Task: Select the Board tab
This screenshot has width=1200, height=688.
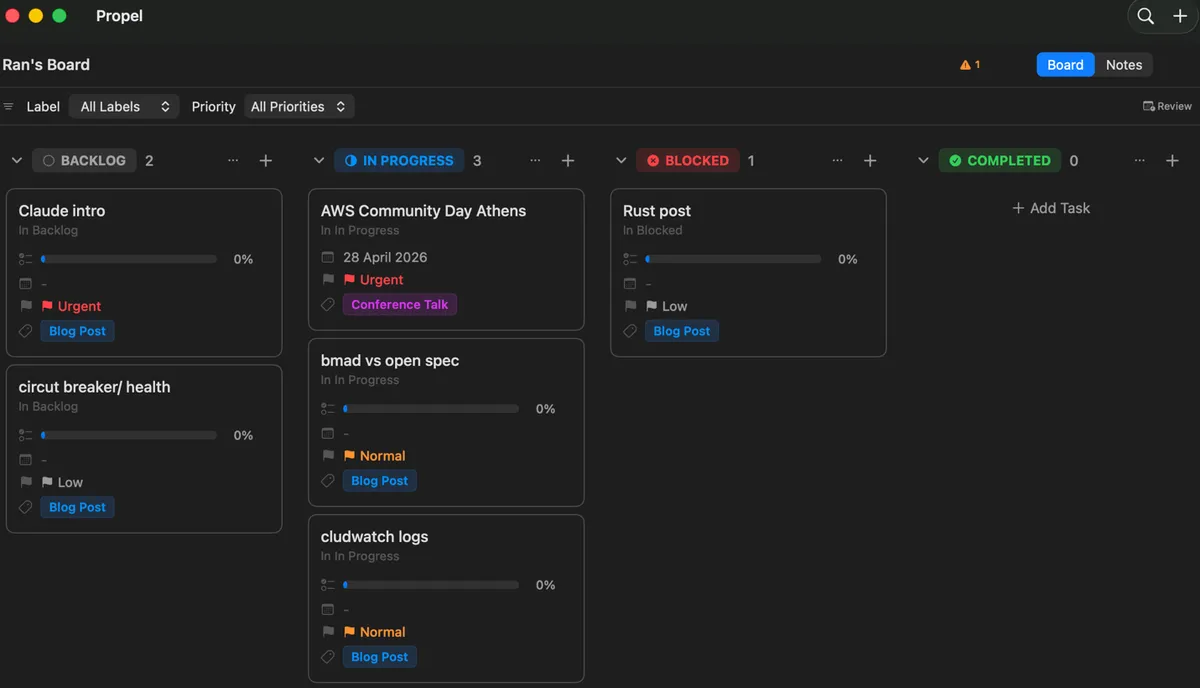Action: click(1064, 64)
